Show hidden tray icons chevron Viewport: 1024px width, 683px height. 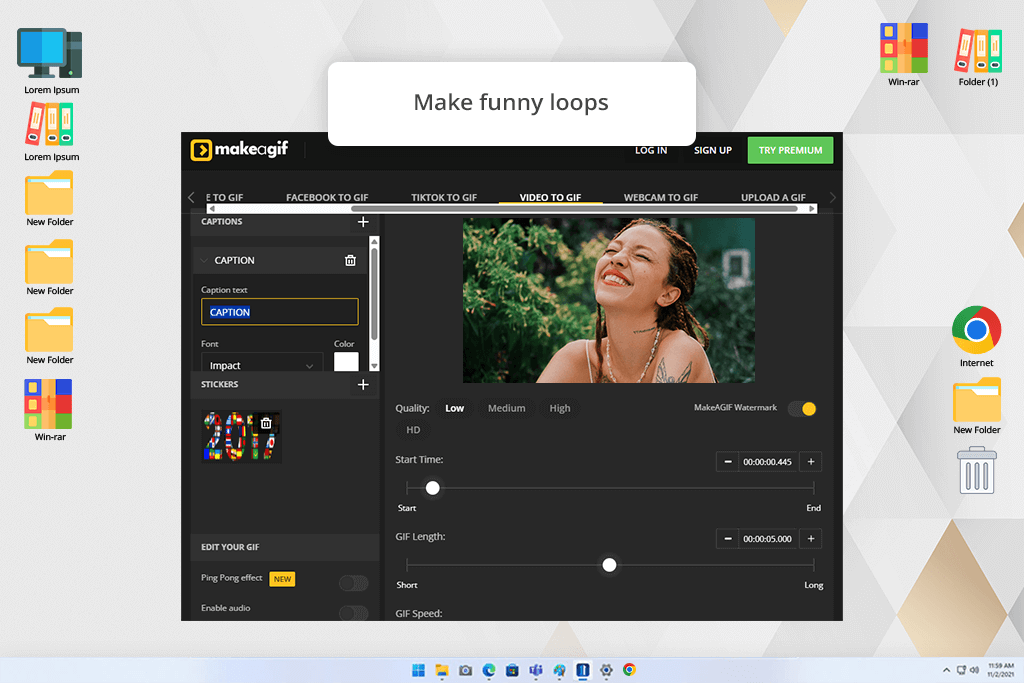click(x=946, y=670)
